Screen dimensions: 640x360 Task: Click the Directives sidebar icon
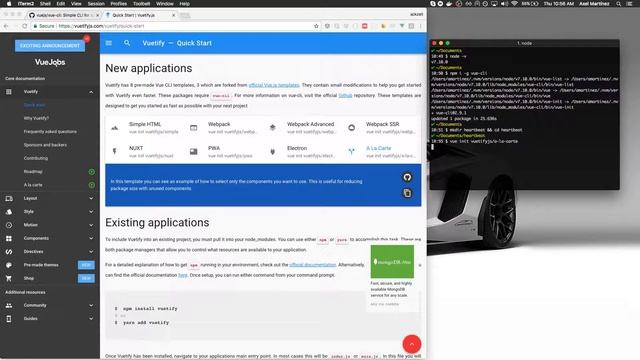9,252
